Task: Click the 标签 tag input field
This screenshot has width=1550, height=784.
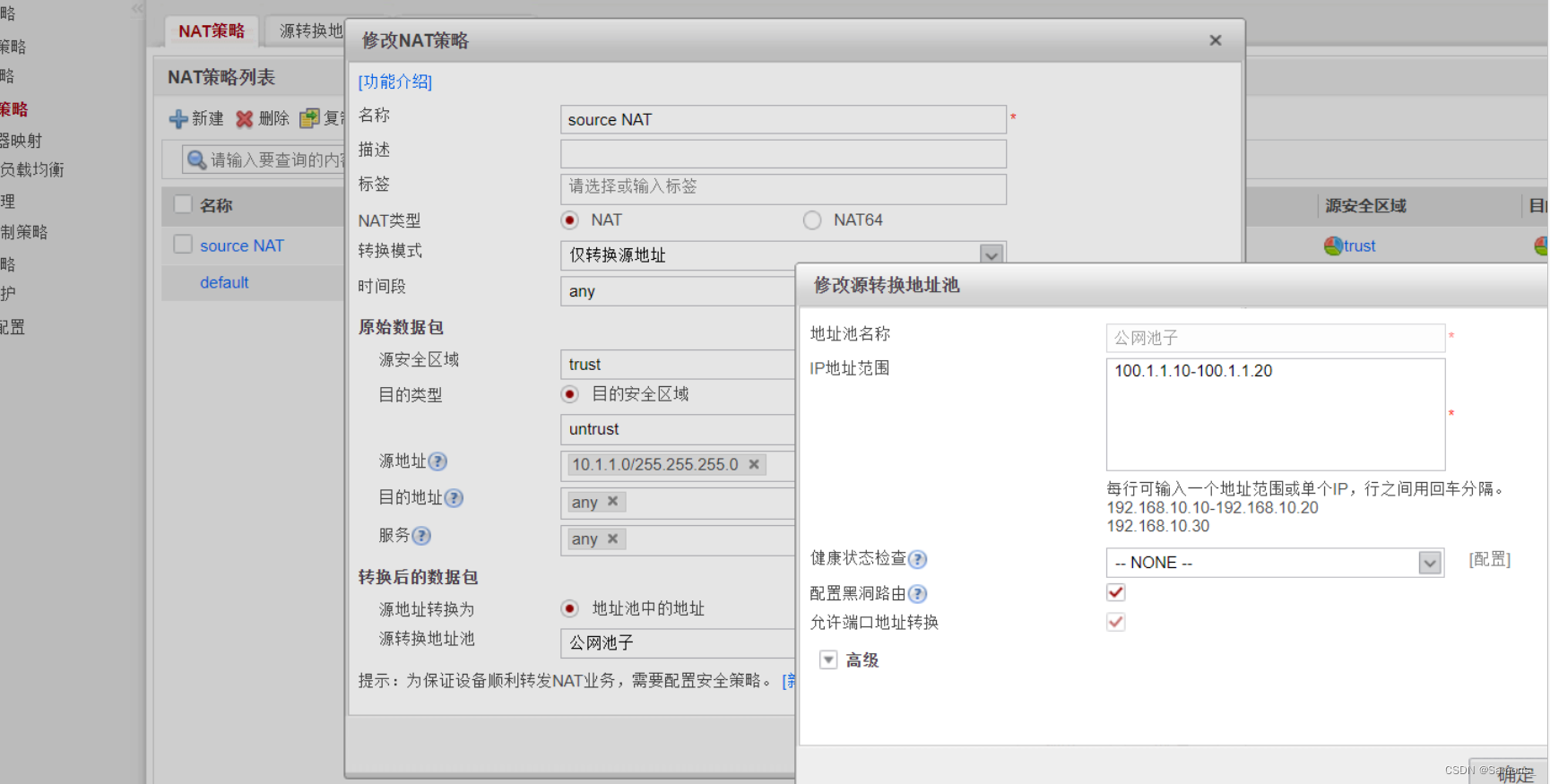Action: 784,188
